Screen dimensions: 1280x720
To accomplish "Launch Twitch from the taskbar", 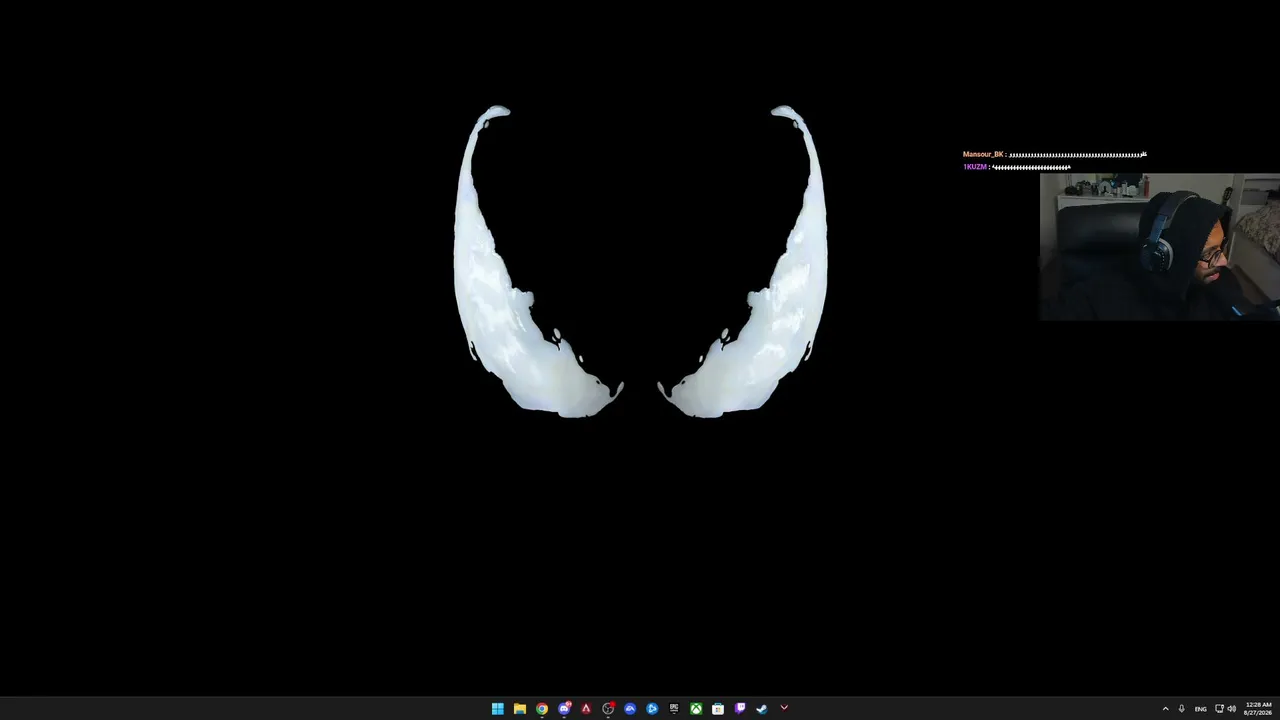I will pyautogui.click(x=740, y=709).
